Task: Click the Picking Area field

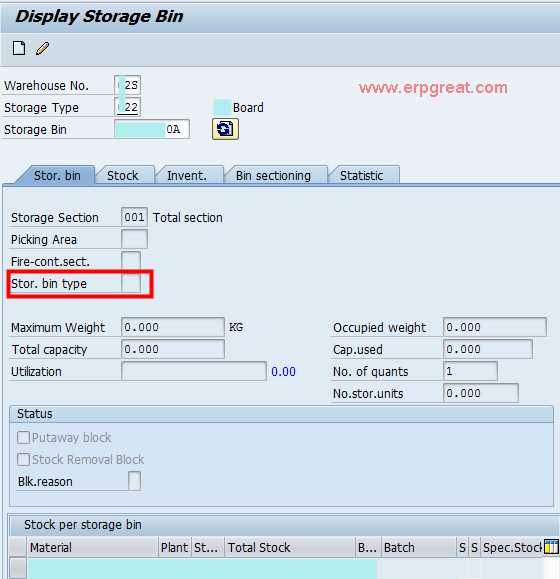Action: [134, 239]
